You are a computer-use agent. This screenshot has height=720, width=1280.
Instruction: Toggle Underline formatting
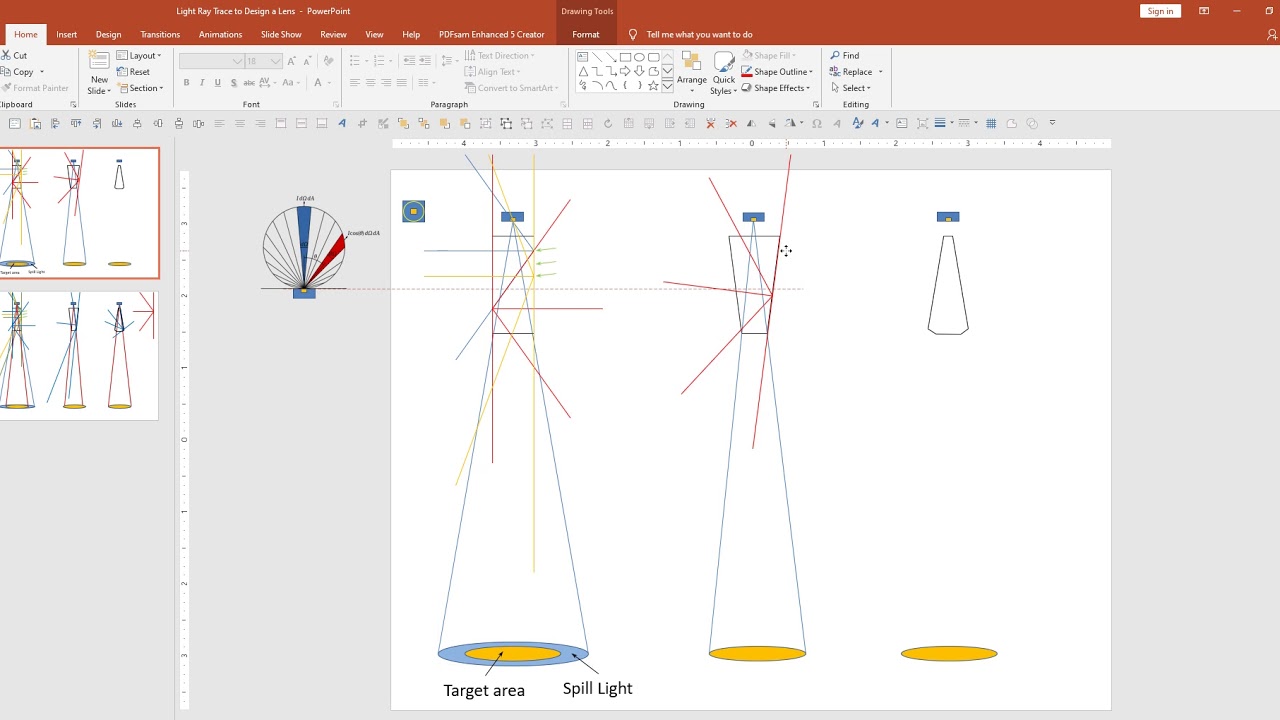218,83
